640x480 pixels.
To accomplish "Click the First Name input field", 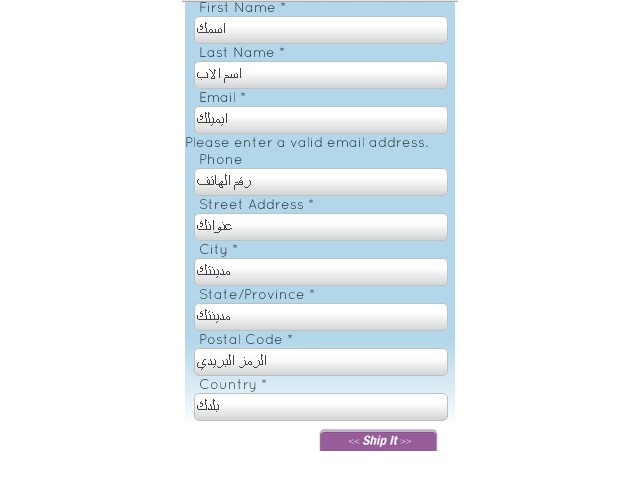I will pyautogui.click(x=321, y=30).
